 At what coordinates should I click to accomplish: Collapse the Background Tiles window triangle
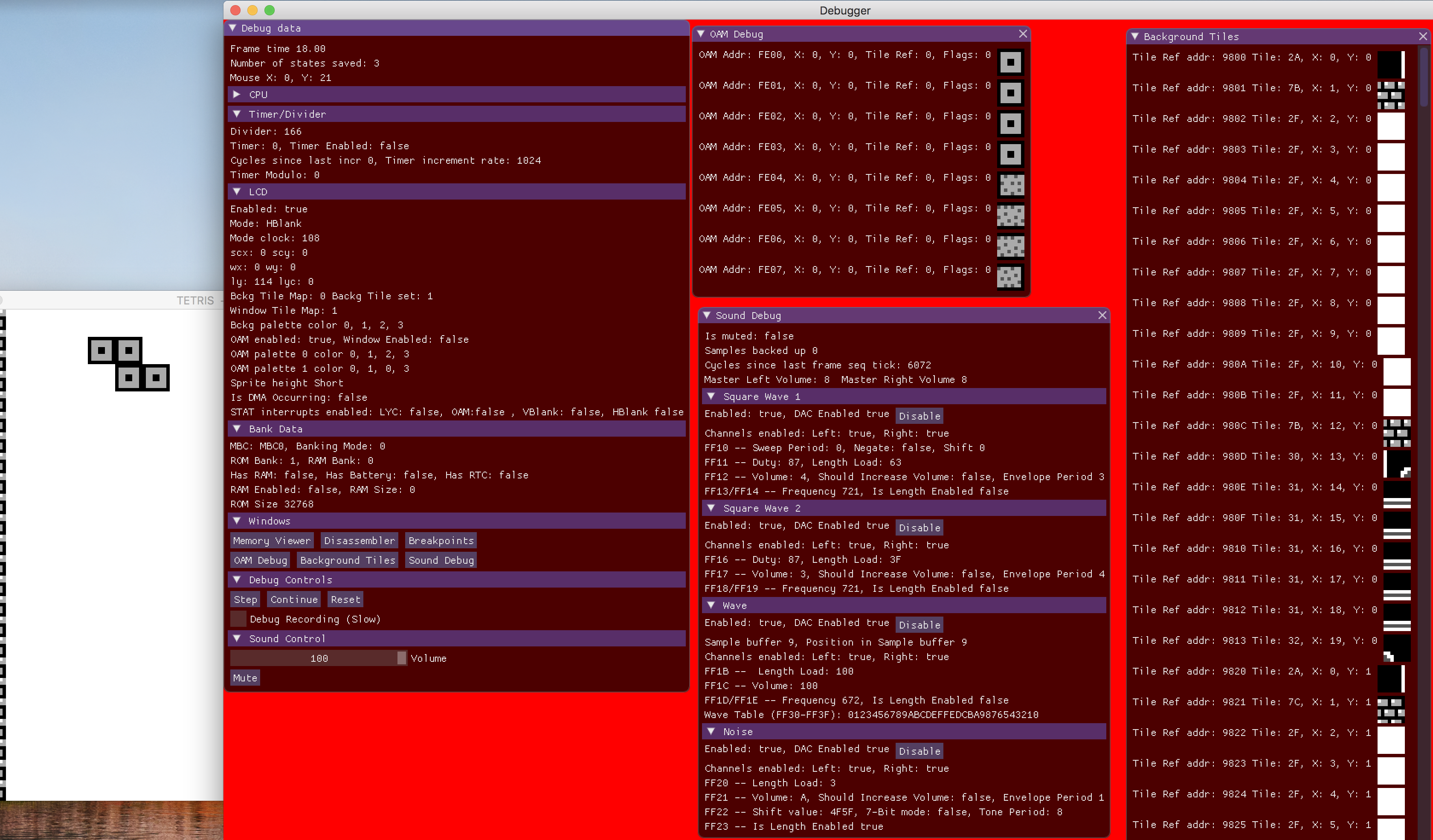[1135, 36]
